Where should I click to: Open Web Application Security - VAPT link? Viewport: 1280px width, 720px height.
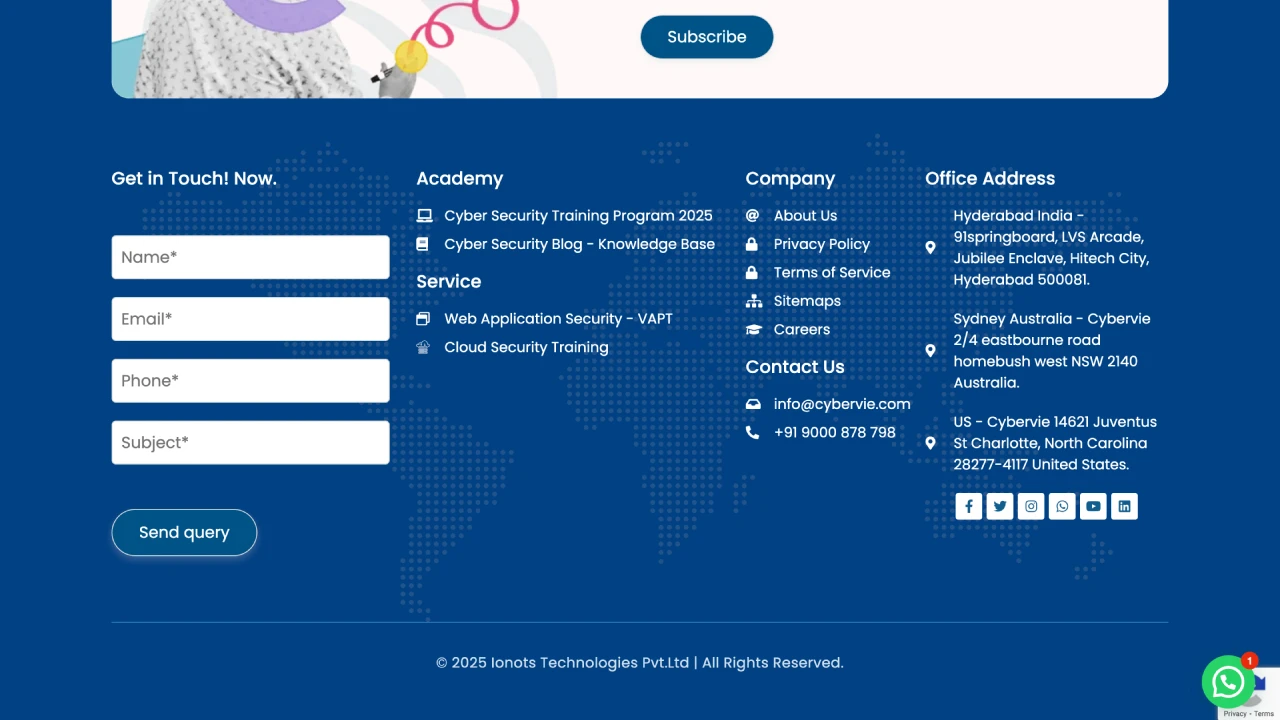(x=558, y=319)
